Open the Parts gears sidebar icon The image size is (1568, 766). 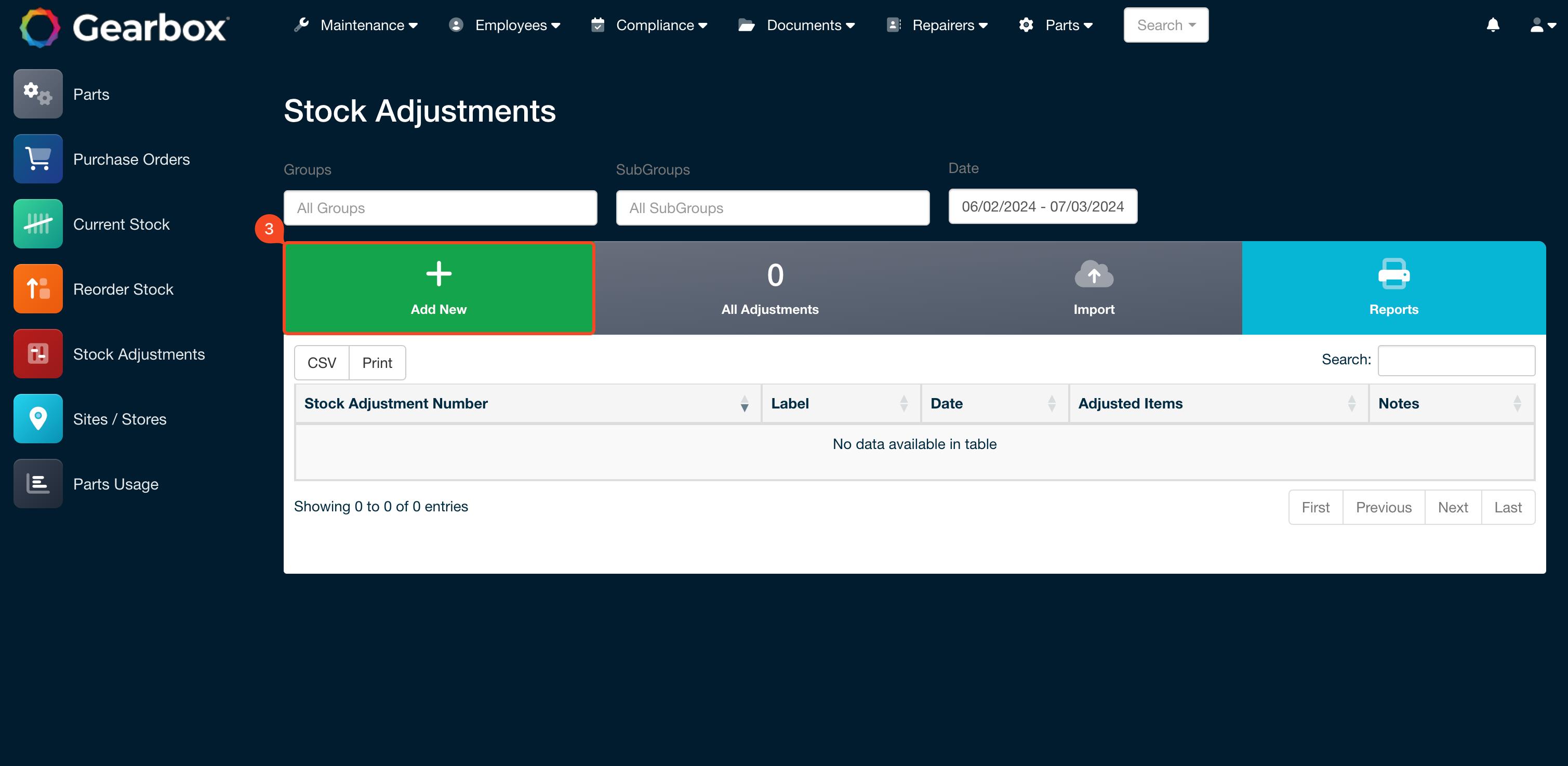tap(38, 94)
